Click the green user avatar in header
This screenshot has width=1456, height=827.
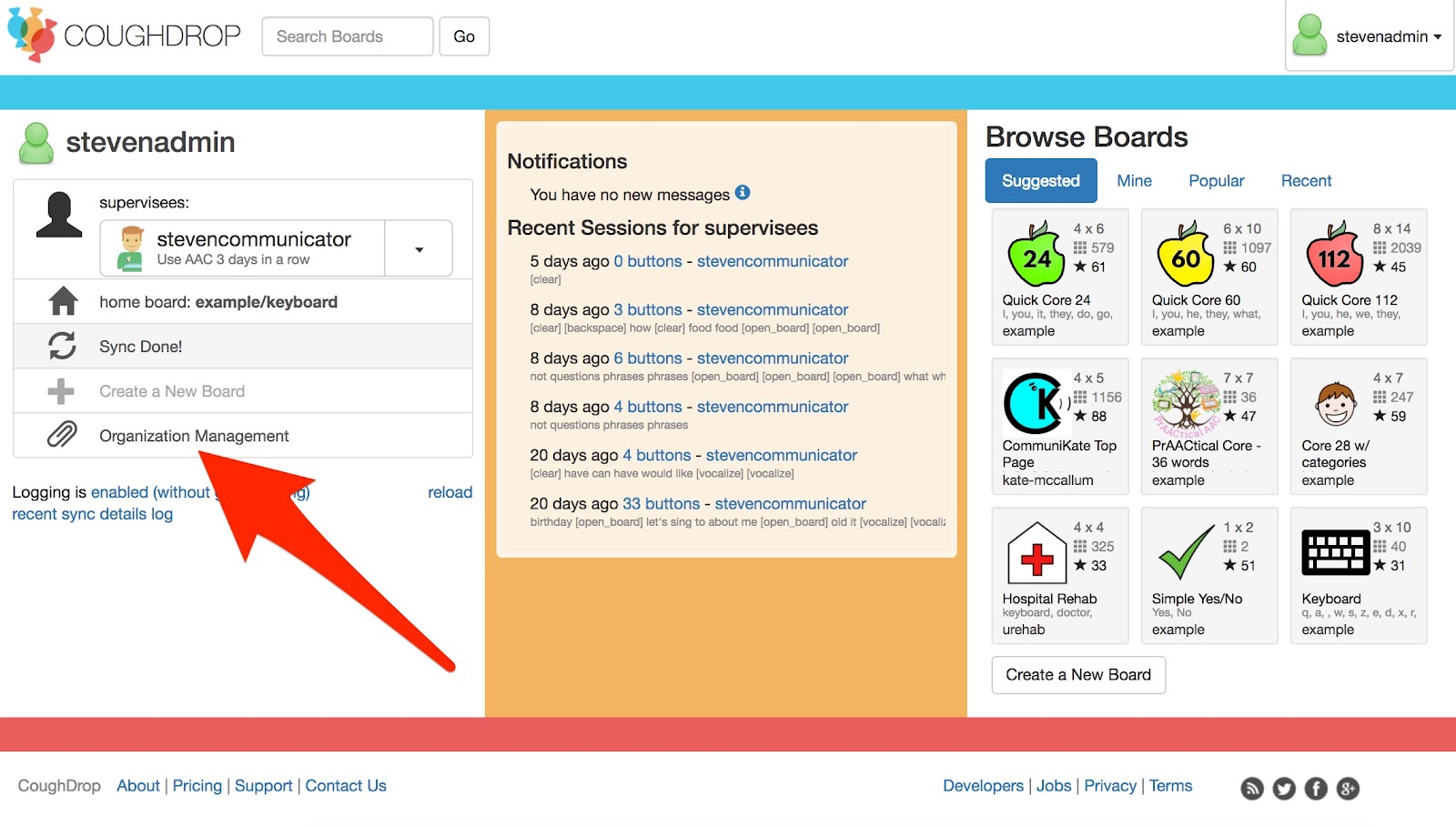1309,35
